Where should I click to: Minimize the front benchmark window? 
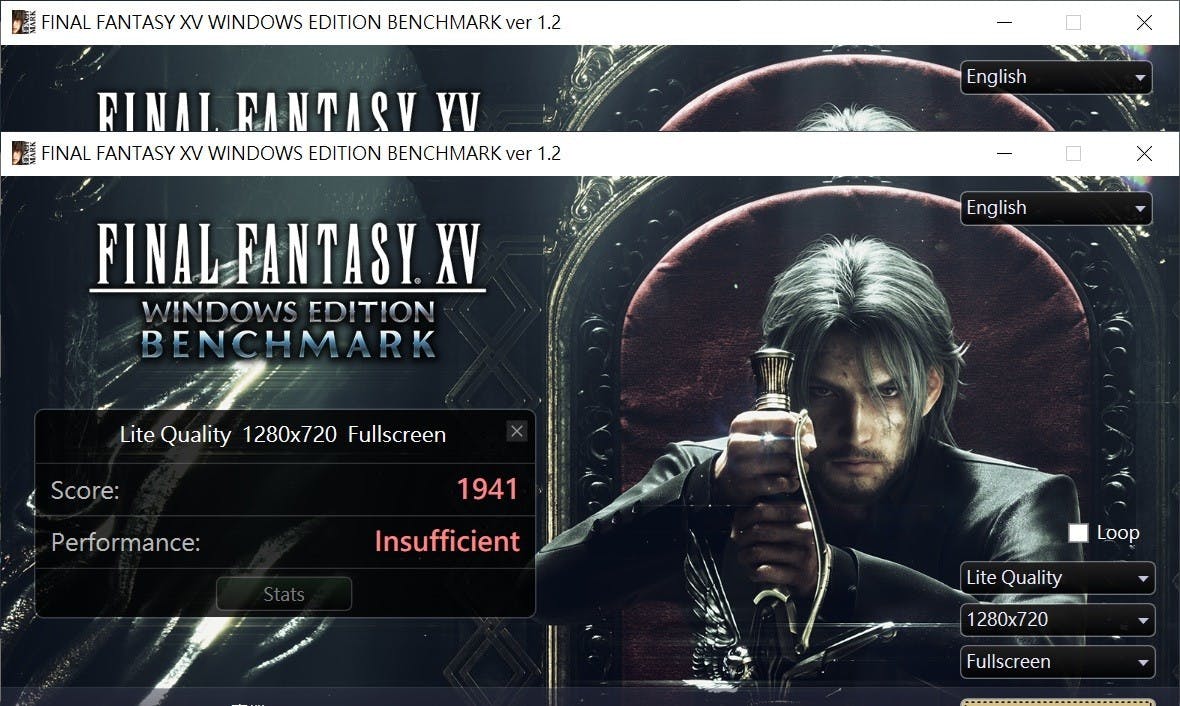[x=1004, y=154]
